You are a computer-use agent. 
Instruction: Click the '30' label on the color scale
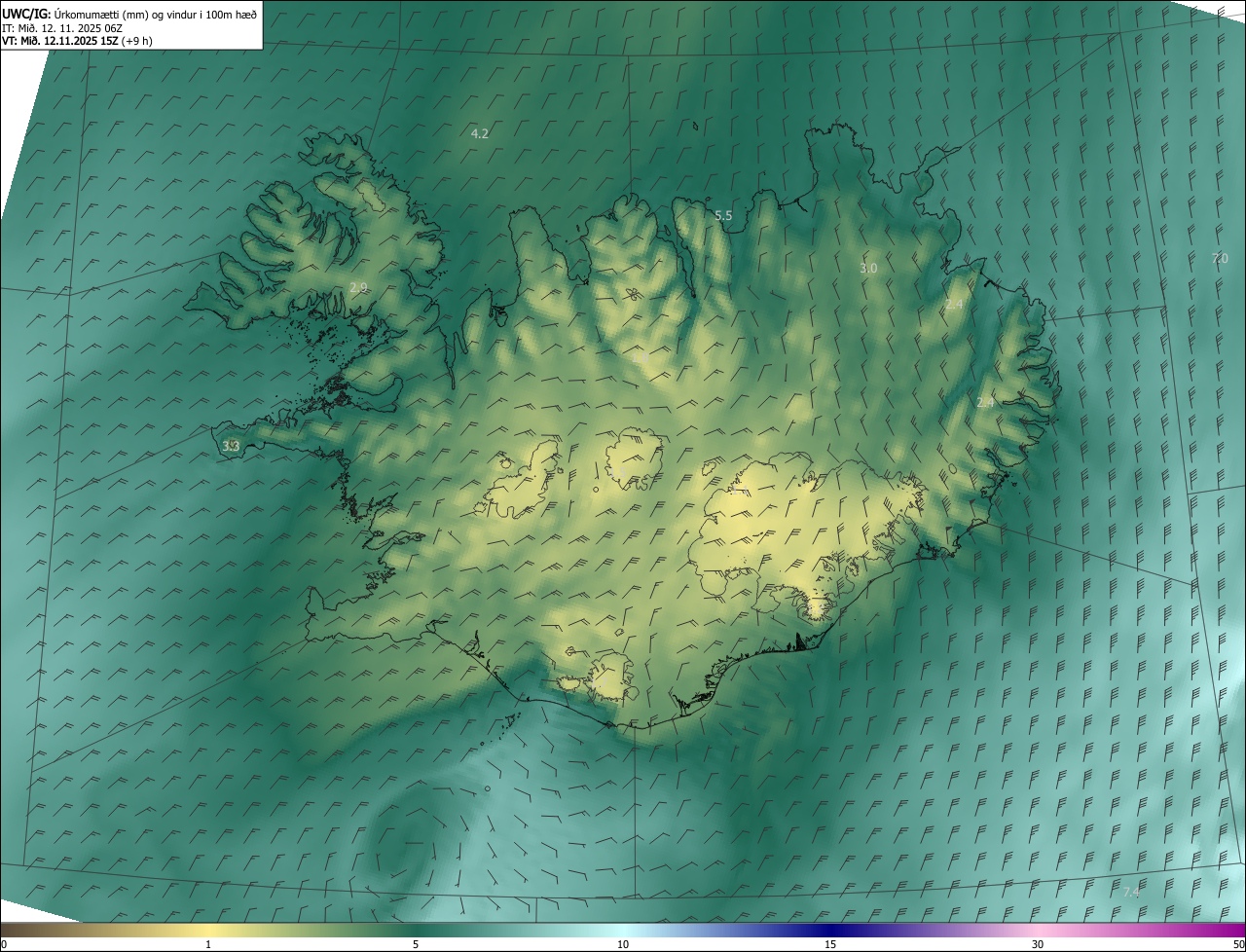(1038, 944)
